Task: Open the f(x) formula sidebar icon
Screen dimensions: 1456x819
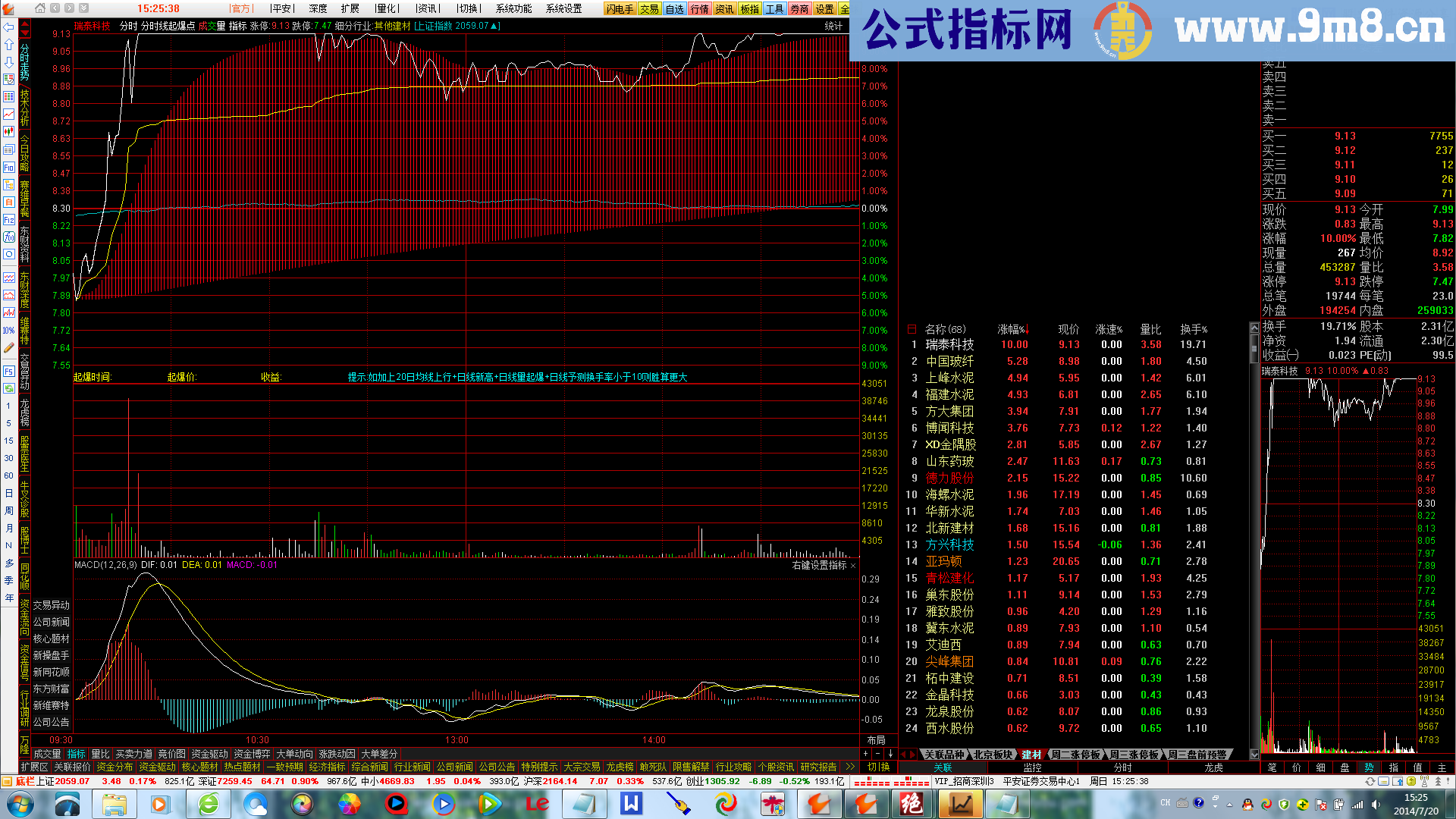Action: point(8,237)
